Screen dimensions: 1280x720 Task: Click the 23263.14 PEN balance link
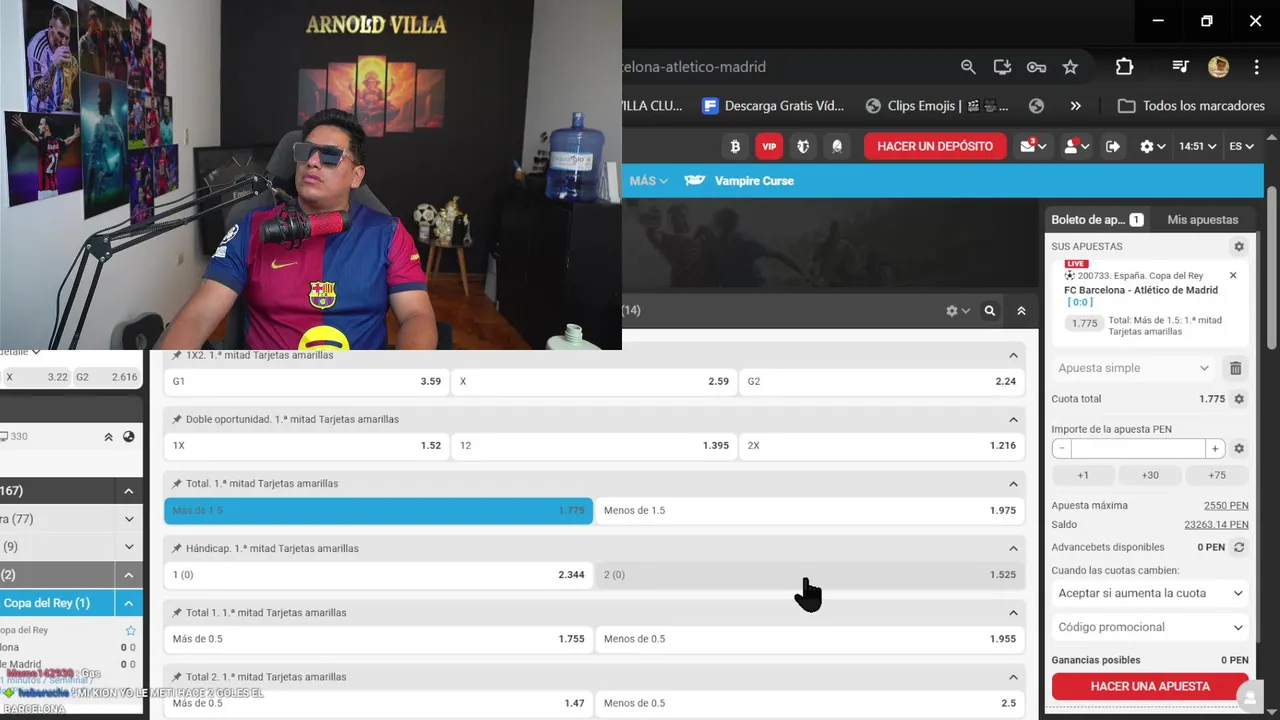[1216, 525]
